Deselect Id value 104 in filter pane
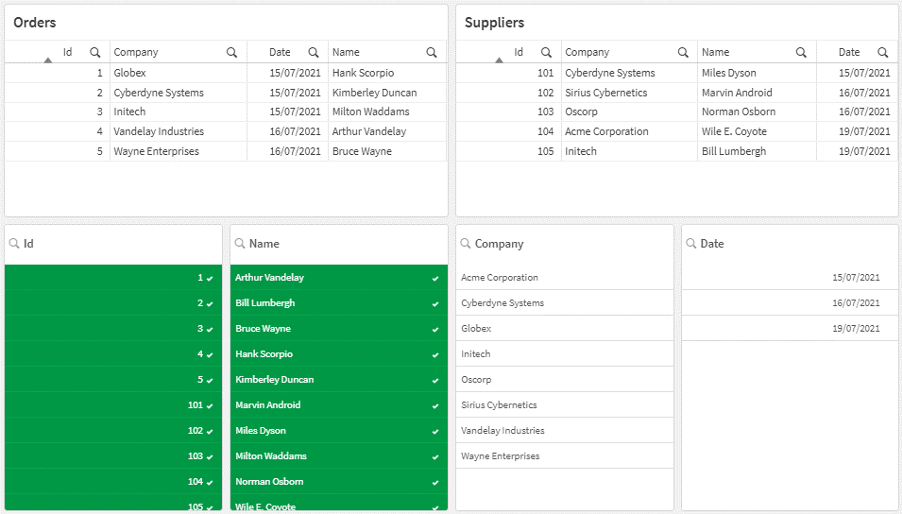Image resolution: width=902 pixels, height=514 pixels. [x=113, y=481]
